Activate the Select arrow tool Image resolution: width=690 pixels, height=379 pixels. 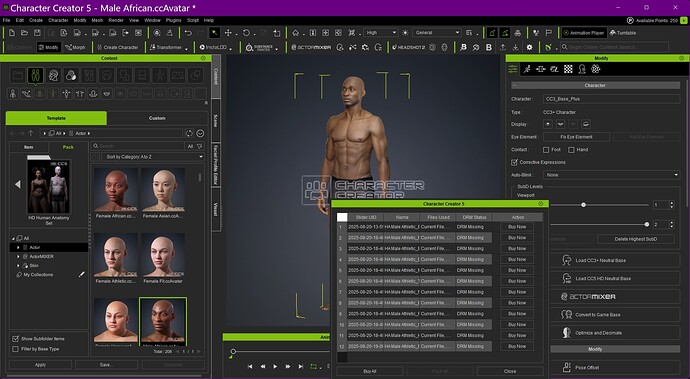click(x=214, y=33)
